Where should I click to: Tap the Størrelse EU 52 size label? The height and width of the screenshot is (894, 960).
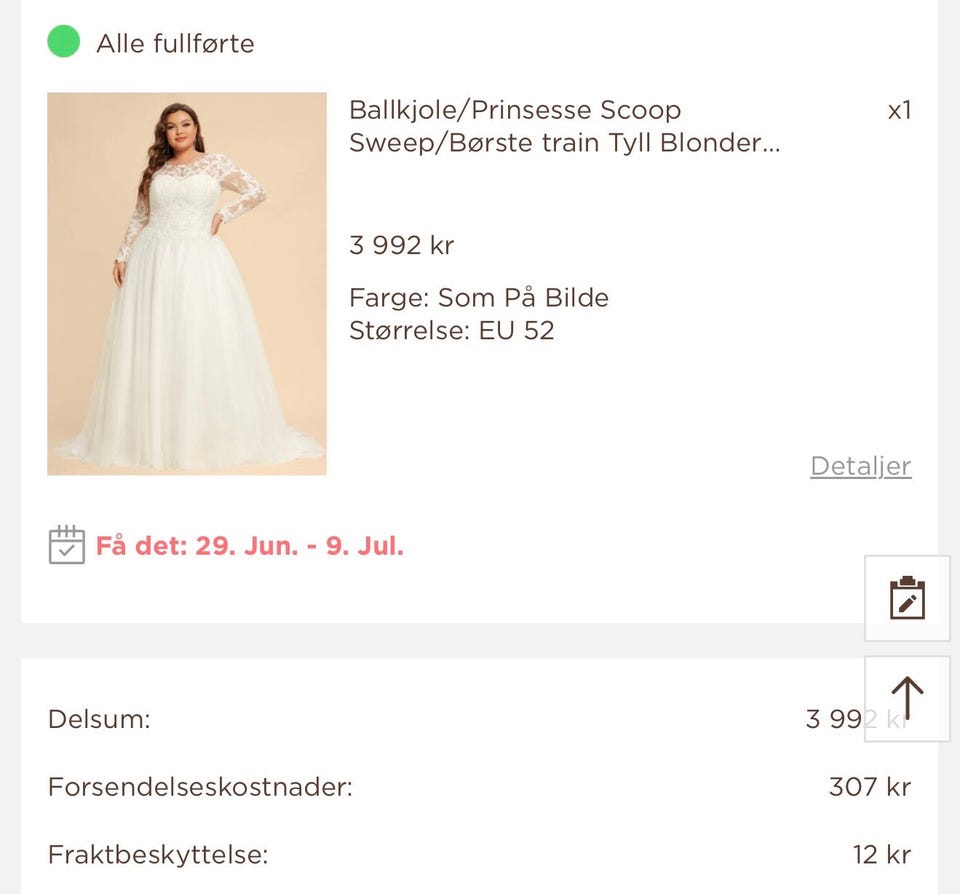pos(453,330)
